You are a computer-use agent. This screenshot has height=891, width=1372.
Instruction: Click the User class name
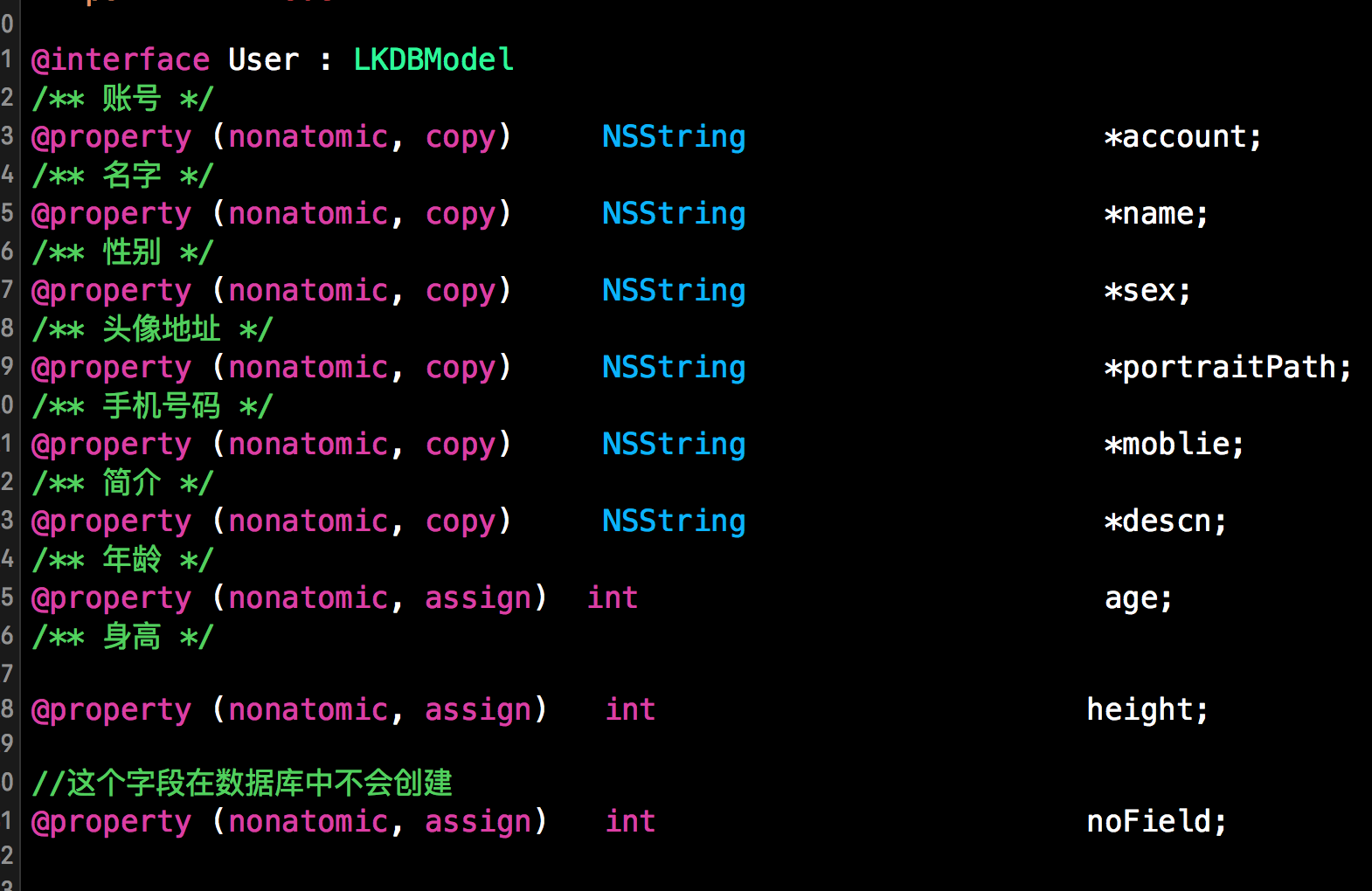263,59
